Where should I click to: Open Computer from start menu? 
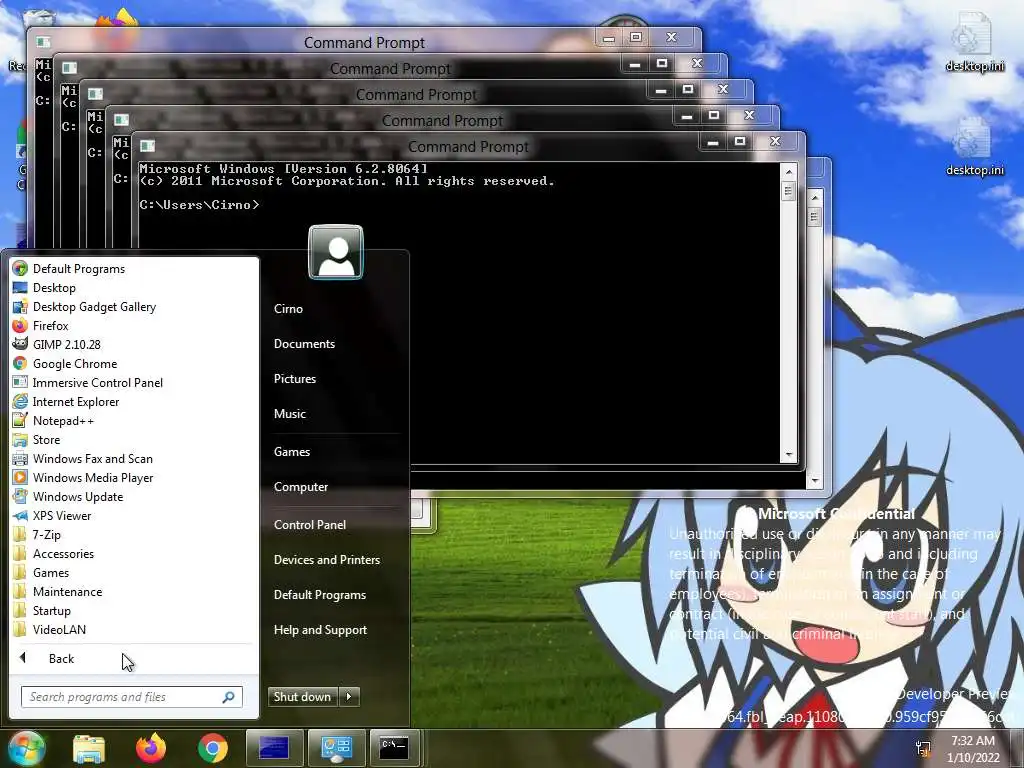301,487
